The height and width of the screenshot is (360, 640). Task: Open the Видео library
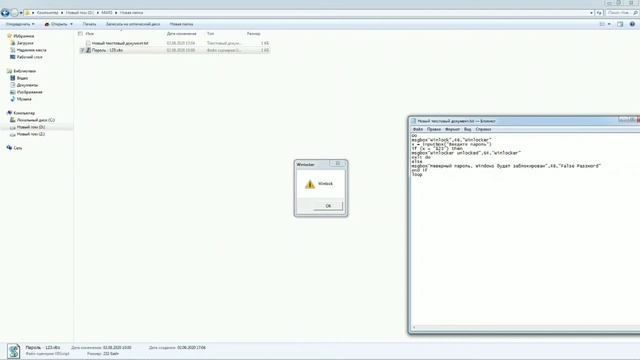click(22, 78)
